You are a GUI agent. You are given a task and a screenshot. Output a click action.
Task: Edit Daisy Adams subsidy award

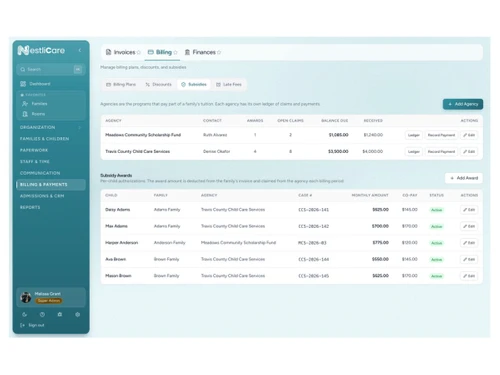469,210
